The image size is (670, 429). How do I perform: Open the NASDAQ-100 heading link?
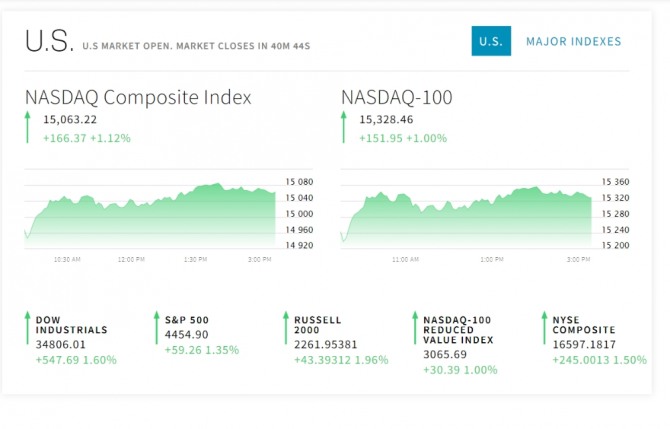[x=397, y=97]
